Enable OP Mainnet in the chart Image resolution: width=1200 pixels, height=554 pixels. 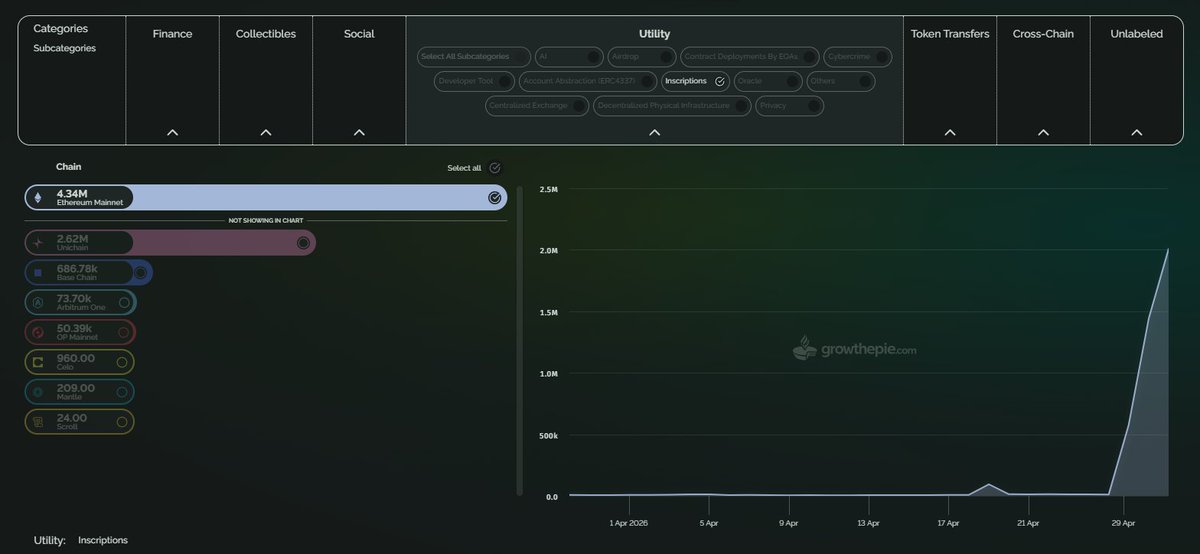pos(123,332)
